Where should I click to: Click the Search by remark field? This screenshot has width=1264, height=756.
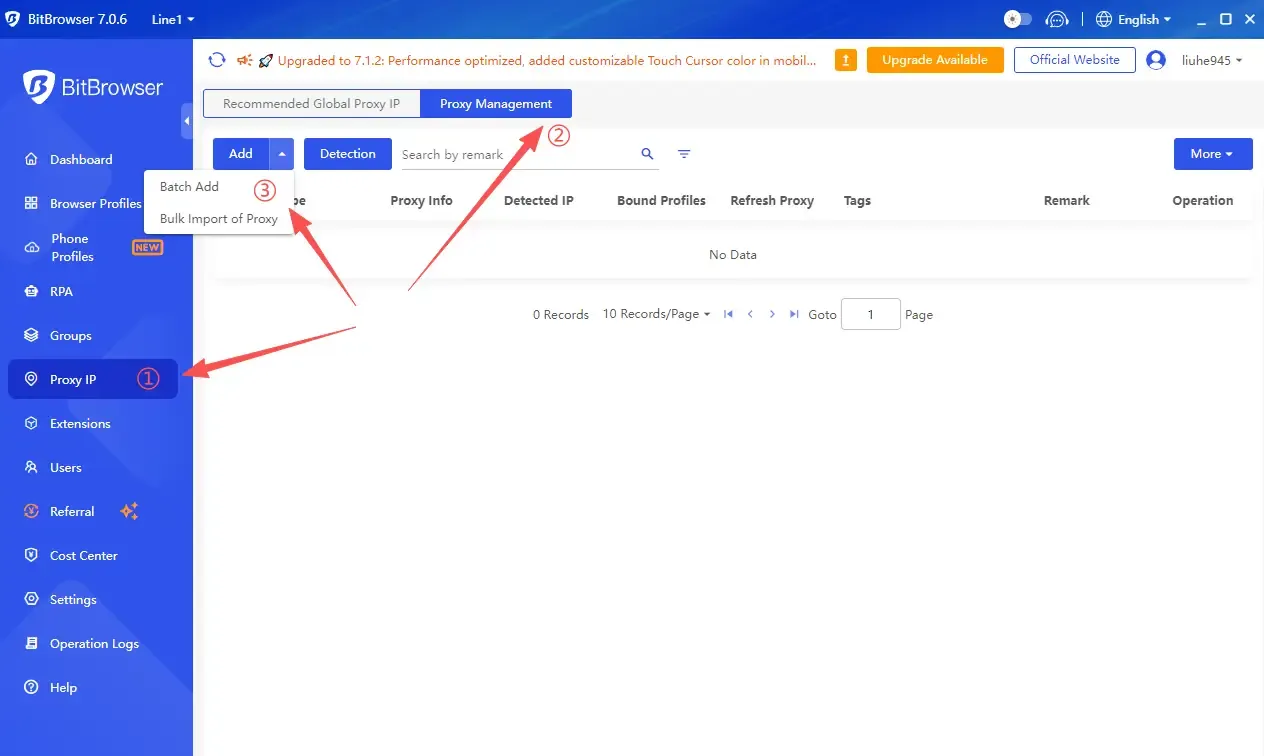click(515, 155)
